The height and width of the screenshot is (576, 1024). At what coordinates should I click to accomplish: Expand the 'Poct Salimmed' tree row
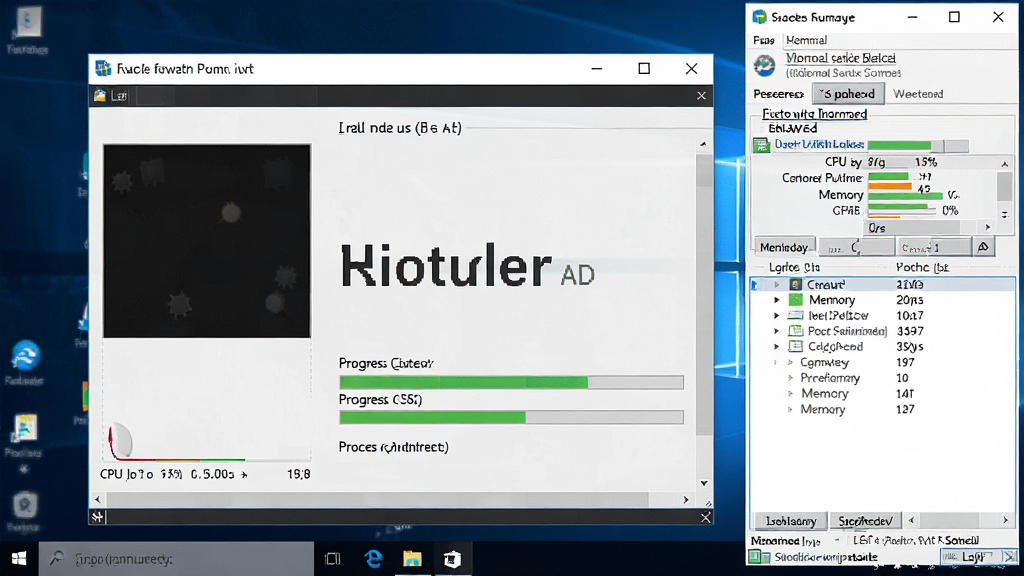(777, 331)
